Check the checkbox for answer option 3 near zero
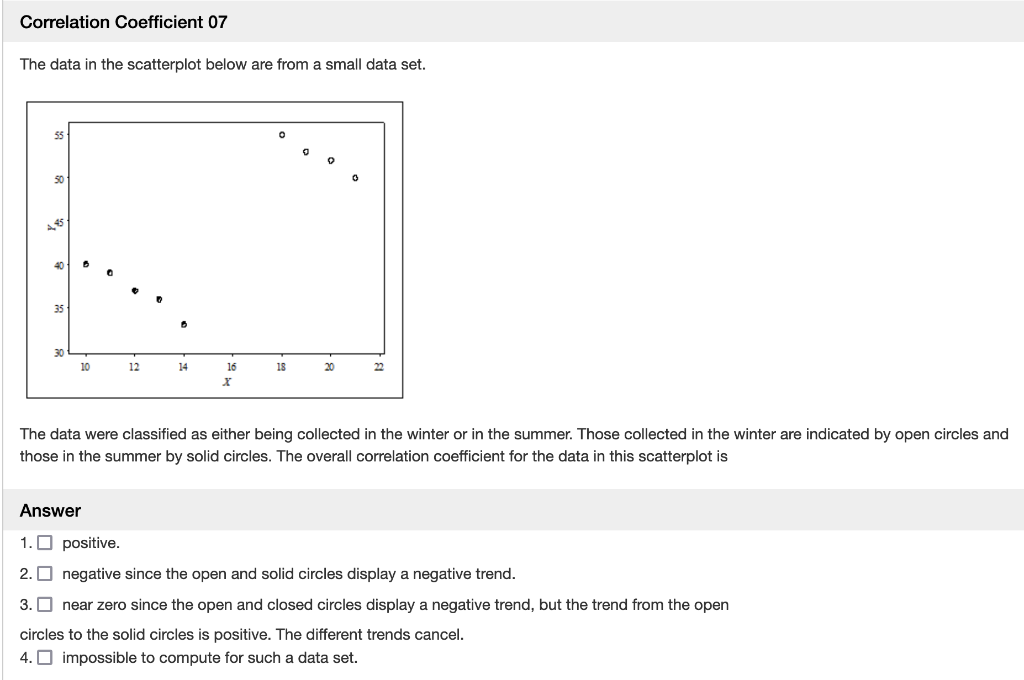 pyautogui.click(x=44, y=604)
